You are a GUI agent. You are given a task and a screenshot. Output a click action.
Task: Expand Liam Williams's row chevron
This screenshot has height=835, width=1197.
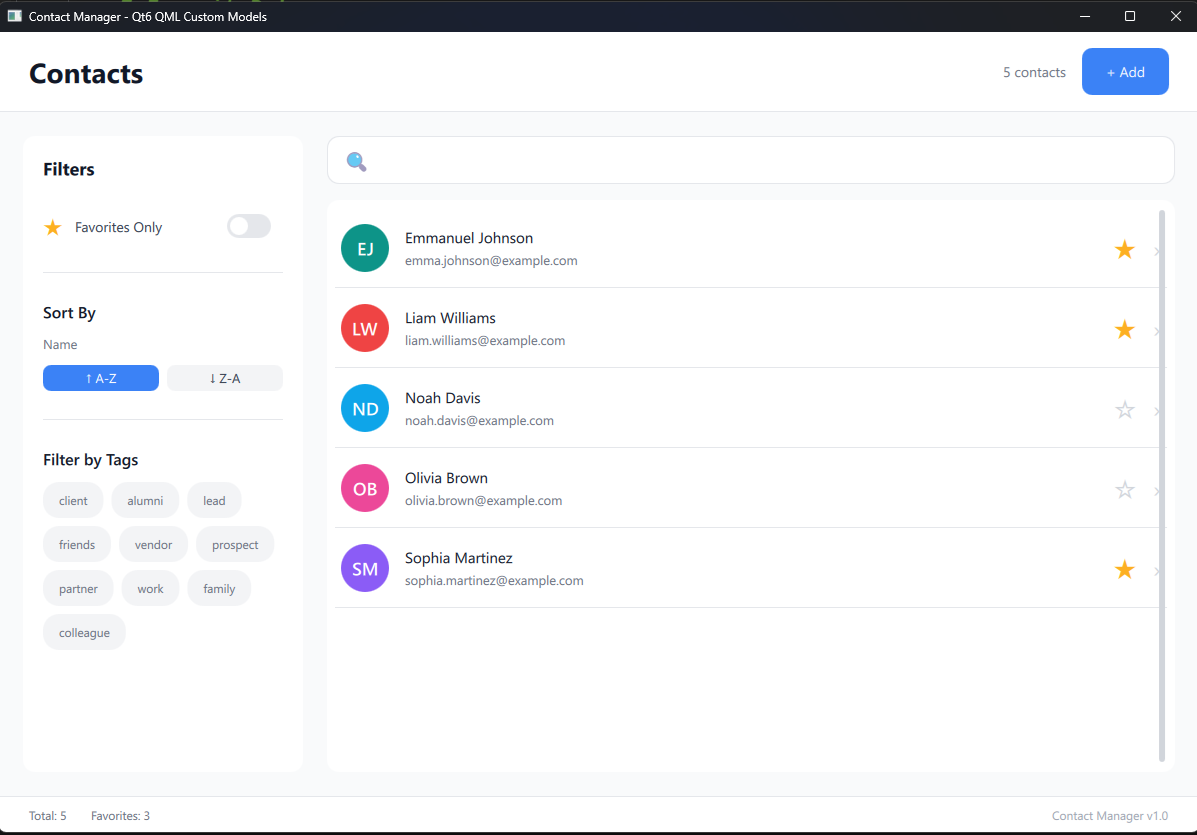[1156, 328]
